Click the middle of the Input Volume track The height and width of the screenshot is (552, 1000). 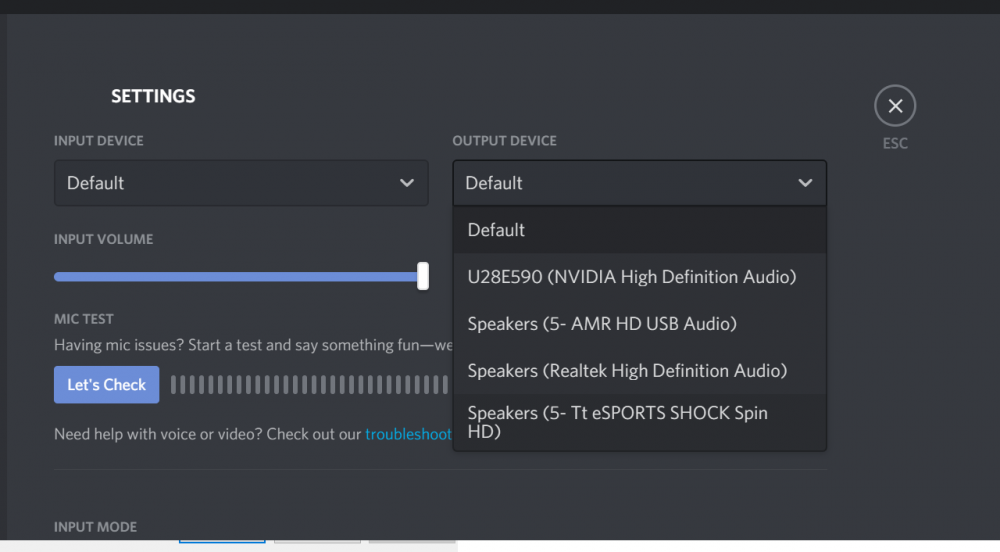click(x=238, y=276)
